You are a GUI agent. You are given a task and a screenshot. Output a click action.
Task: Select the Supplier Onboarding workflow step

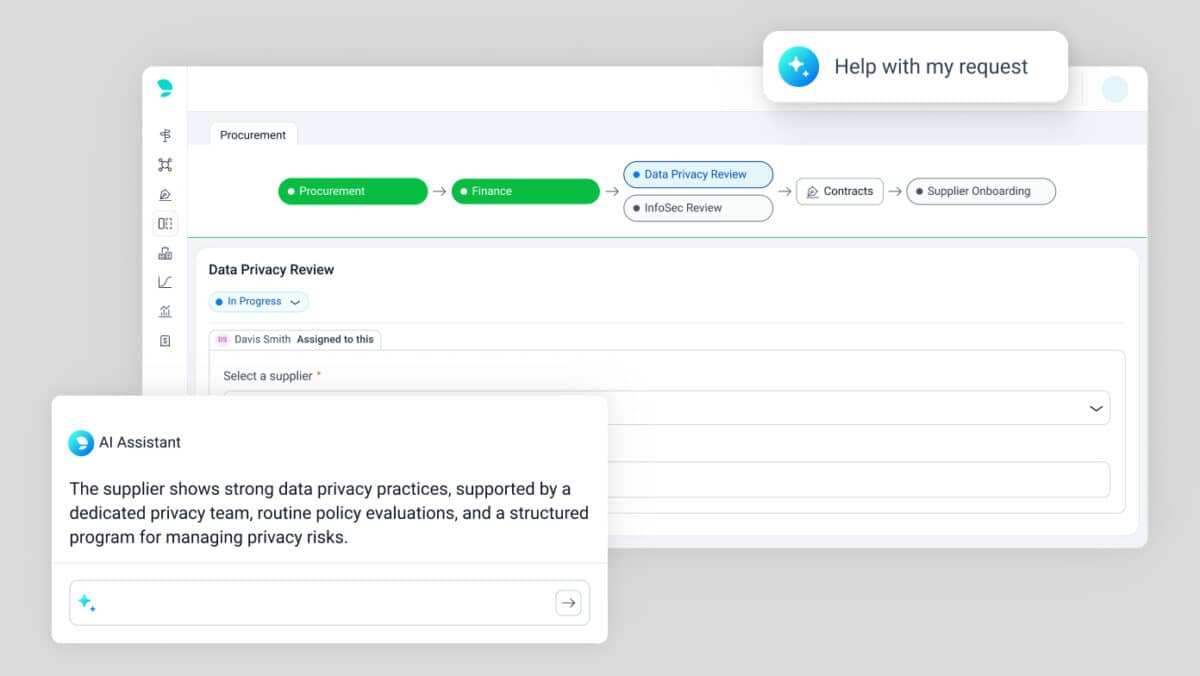click(980, 191)
